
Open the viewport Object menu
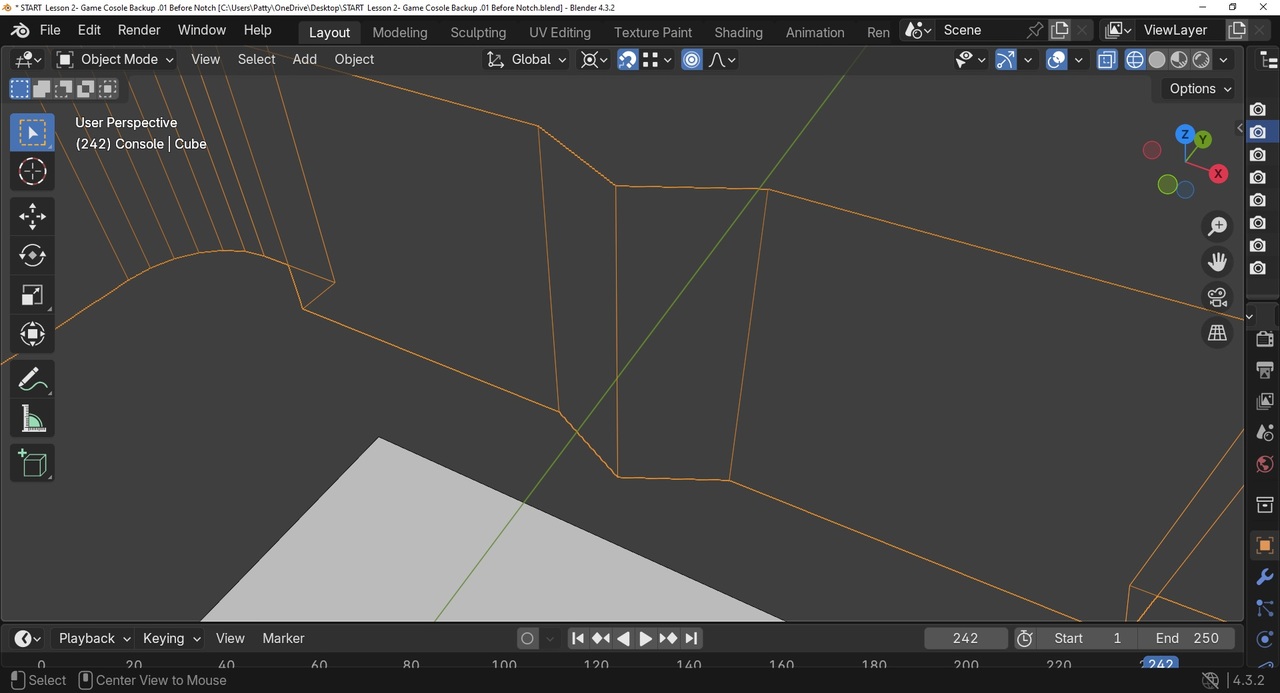354,59
